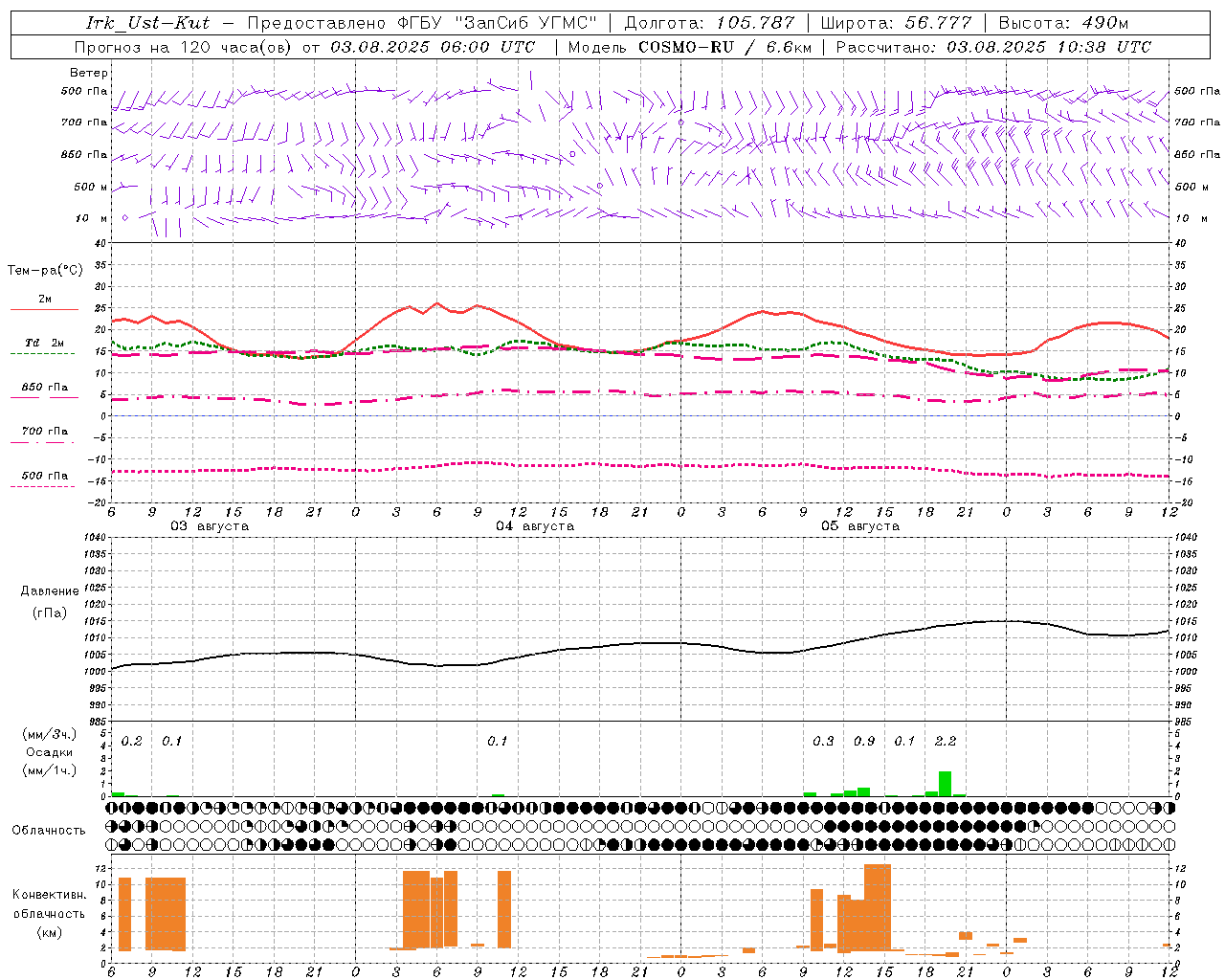Image resolution: width=1225 pixels, height=980 pixels.
Task: Click the precipitation value 0.9
Action: [864, 742]
